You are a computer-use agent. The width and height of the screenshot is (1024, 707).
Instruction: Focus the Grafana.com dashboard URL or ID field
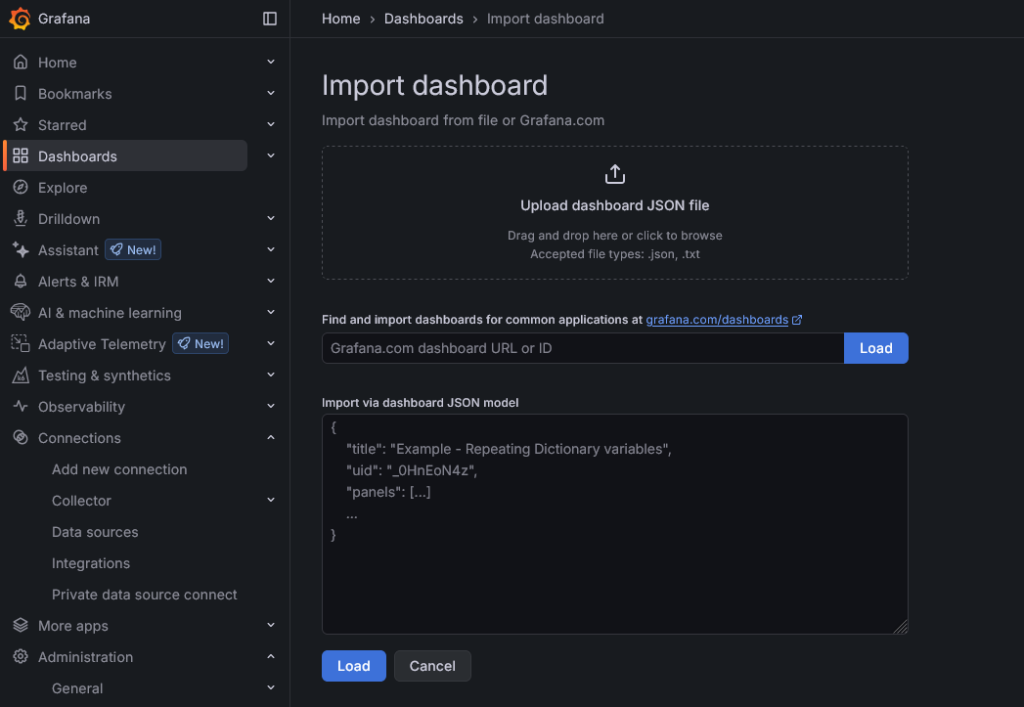click(x=582, y=348)
